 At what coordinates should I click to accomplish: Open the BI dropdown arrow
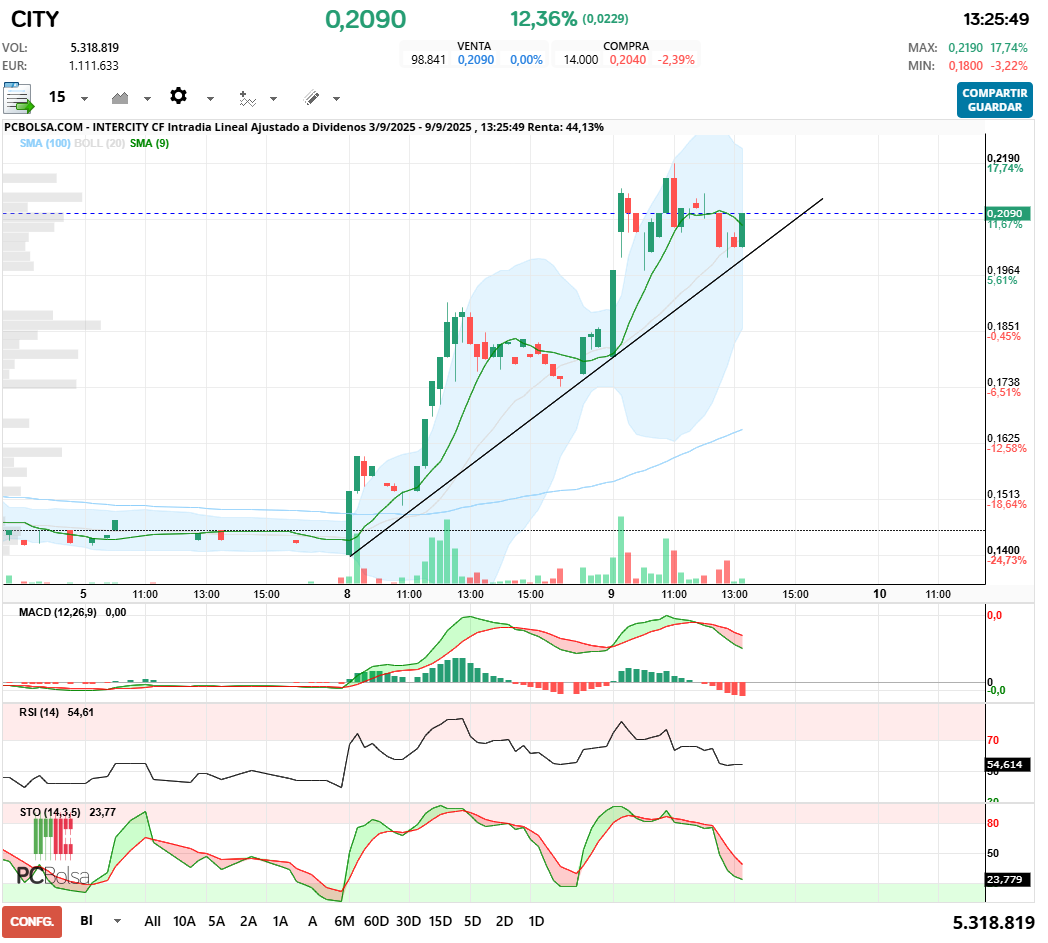coord(118,921)
